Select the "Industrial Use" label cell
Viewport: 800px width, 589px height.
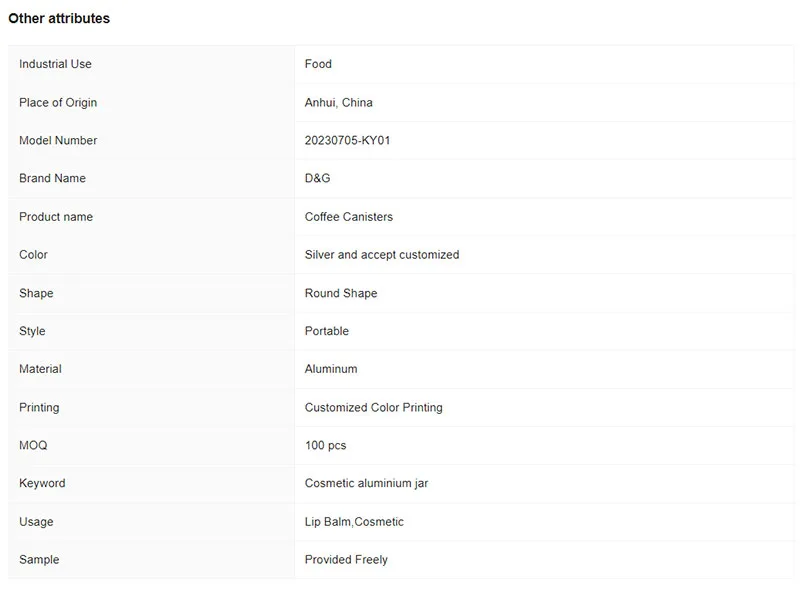point(55,64)
